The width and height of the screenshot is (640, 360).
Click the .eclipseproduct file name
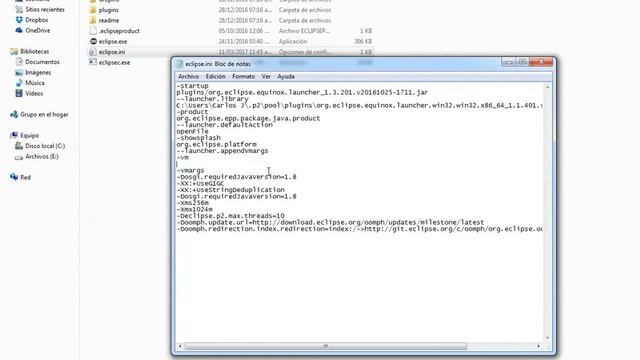[x=119, y=31]
